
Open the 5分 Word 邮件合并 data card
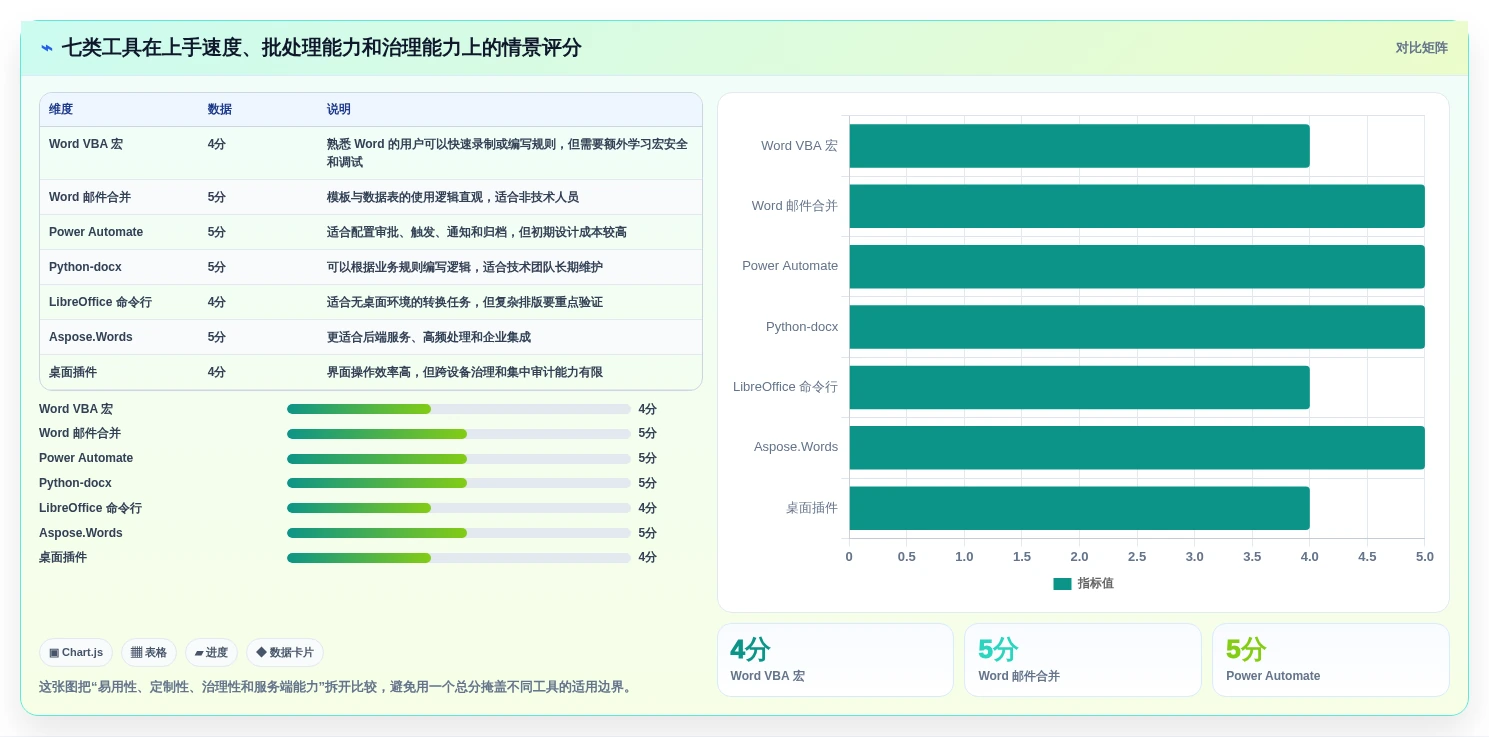1083,660
